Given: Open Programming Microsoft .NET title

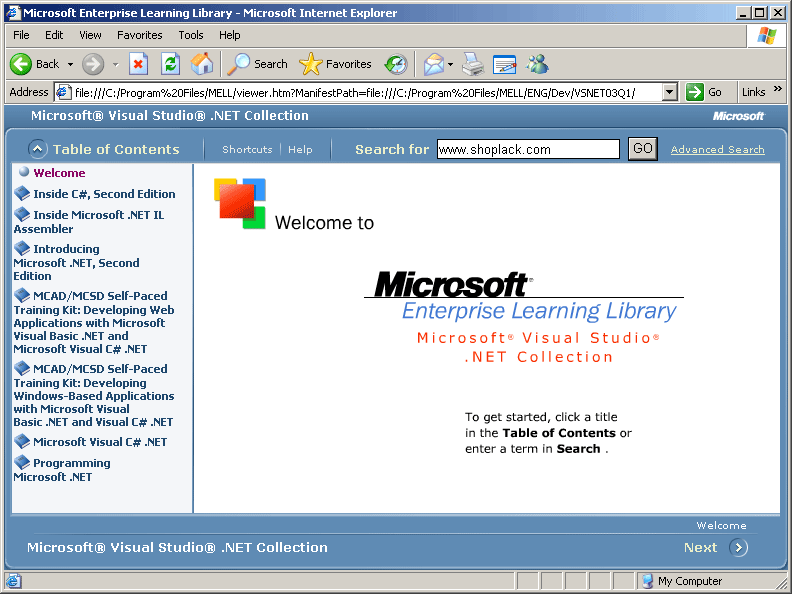Looking at the screenshot, I should [x=62, y=470].
